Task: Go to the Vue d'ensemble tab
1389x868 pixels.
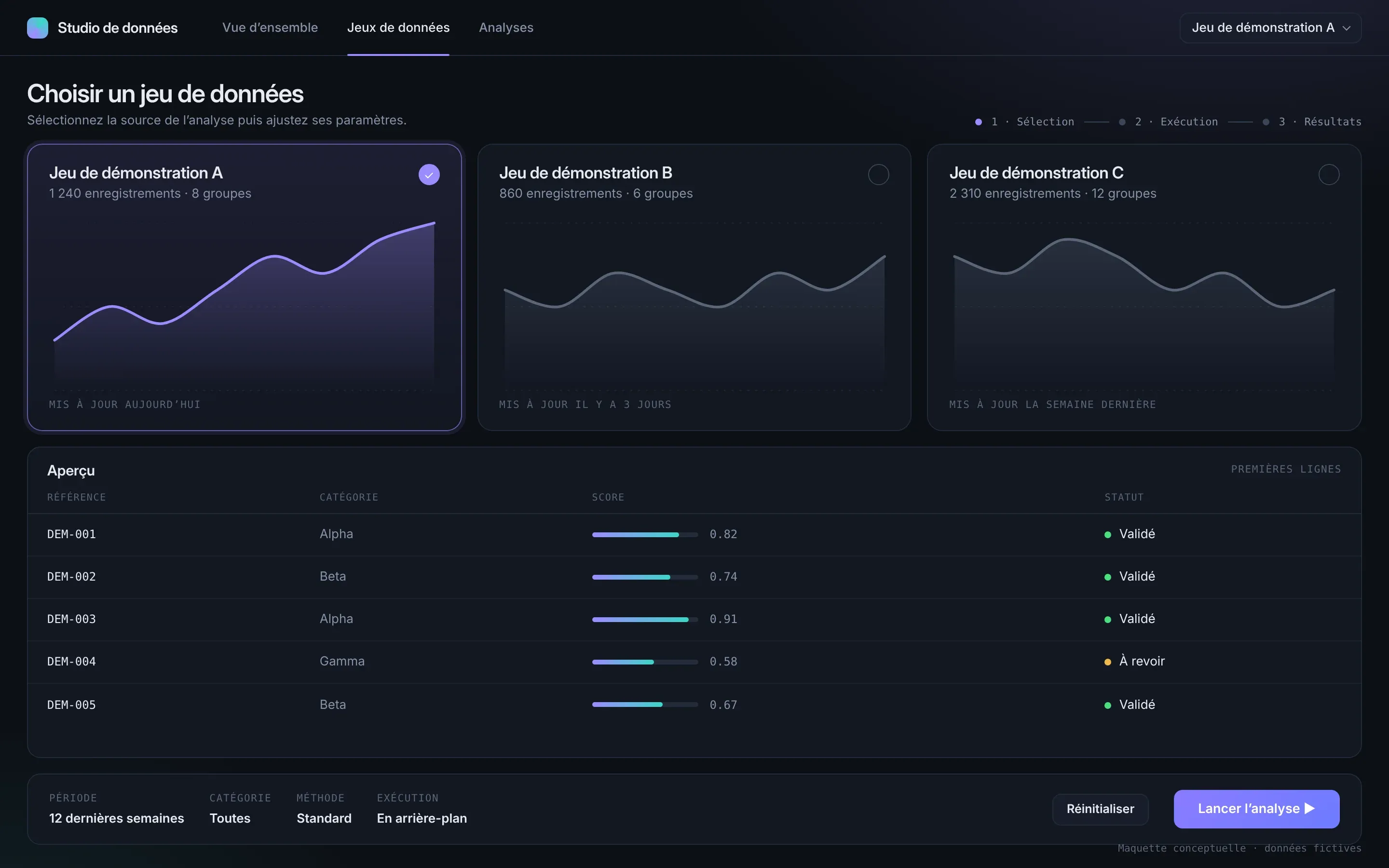Action: pyautogui.click(x=270, y=27)
